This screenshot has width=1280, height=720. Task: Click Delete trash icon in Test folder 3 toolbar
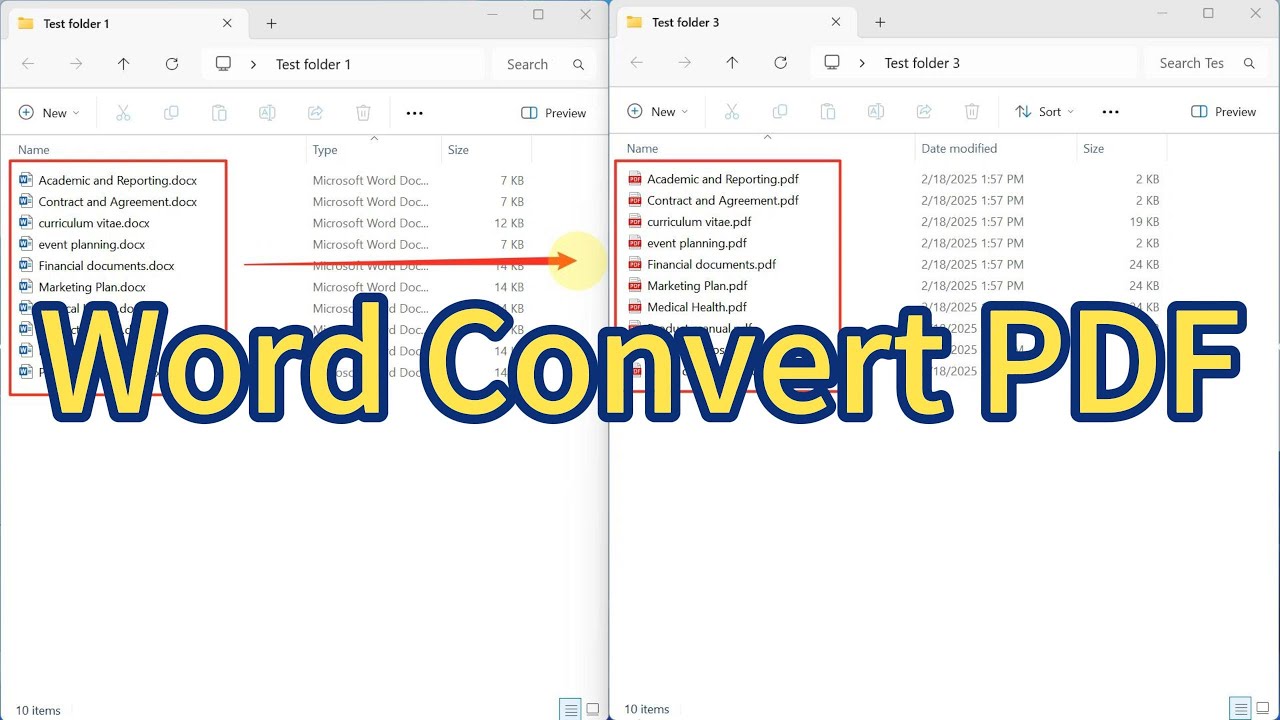972,112
